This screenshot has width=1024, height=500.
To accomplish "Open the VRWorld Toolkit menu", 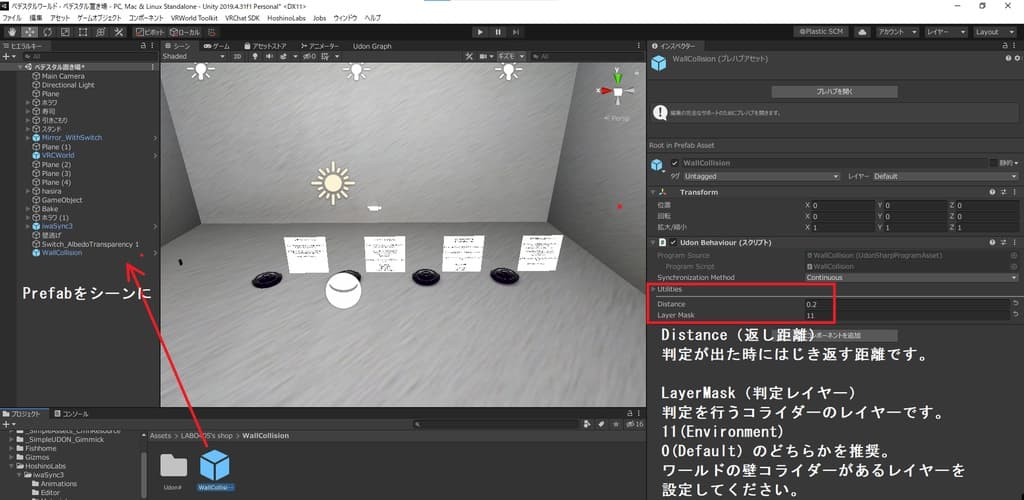I will pyautogui.click(x=195, y=18).
